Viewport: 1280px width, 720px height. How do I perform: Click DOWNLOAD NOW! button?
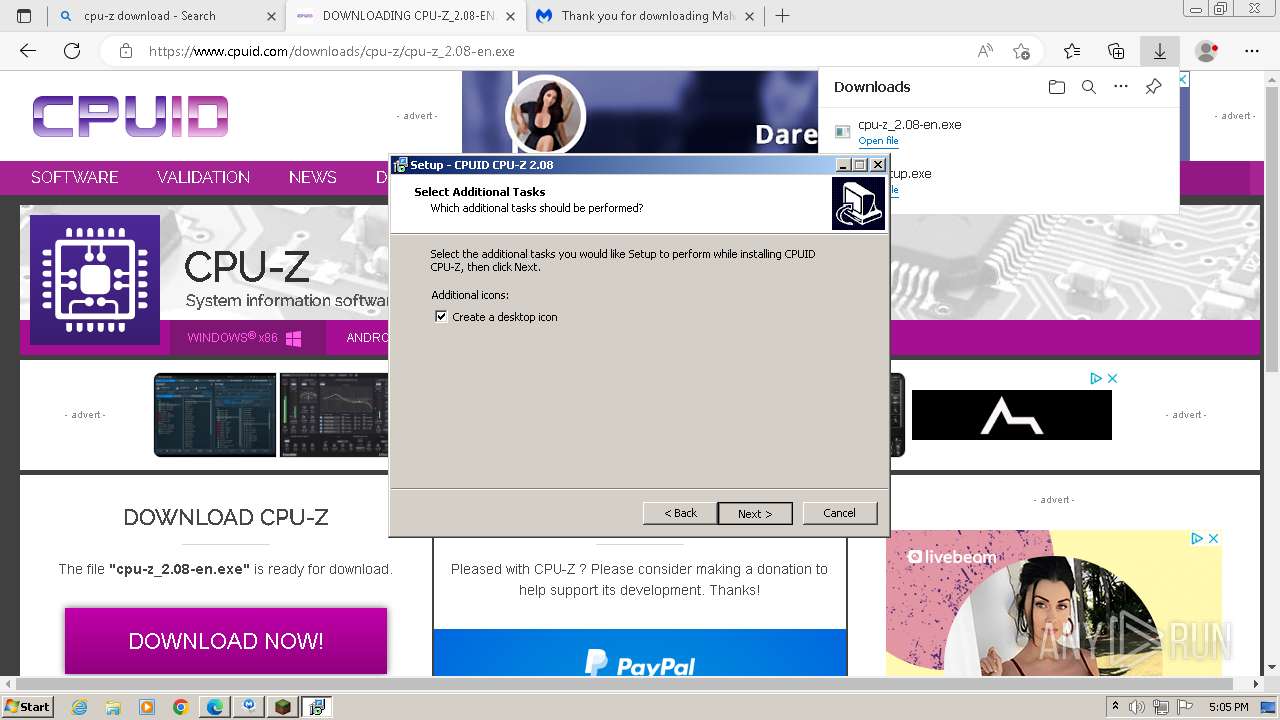click(226, 641)
